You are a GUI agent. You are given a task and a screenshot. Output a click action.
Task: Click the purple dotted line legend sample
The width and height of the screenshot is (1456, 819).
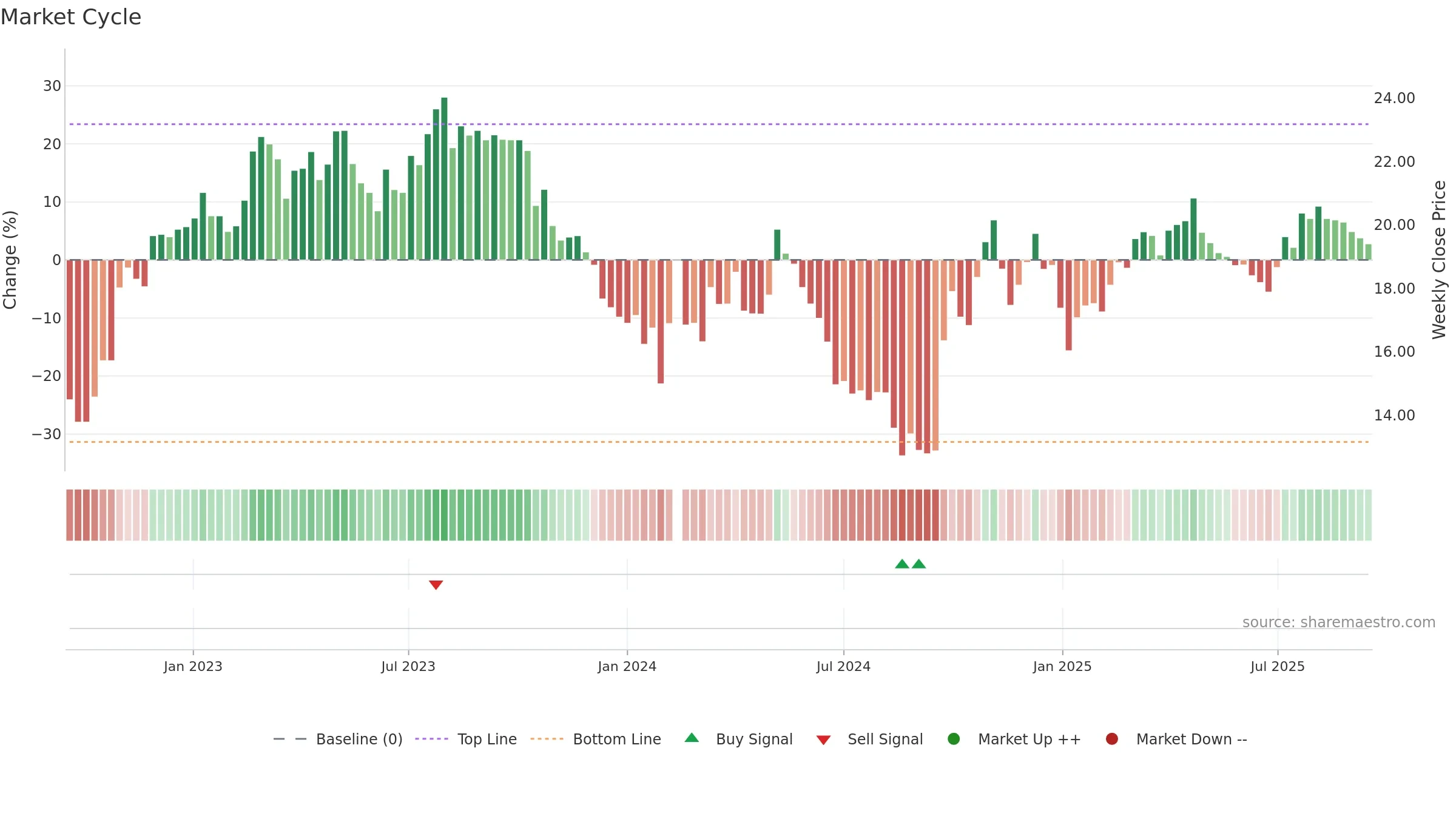click(431, 739)
